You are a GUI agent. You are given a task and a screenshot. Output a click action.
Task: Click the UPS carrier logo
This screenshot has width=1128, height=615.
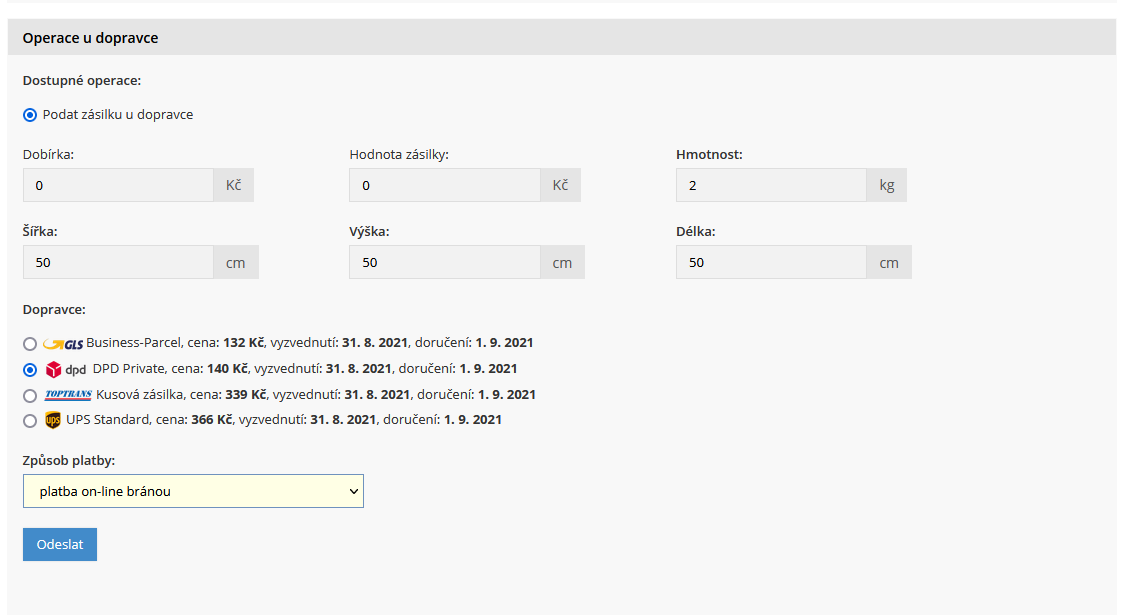pos(53,420)
